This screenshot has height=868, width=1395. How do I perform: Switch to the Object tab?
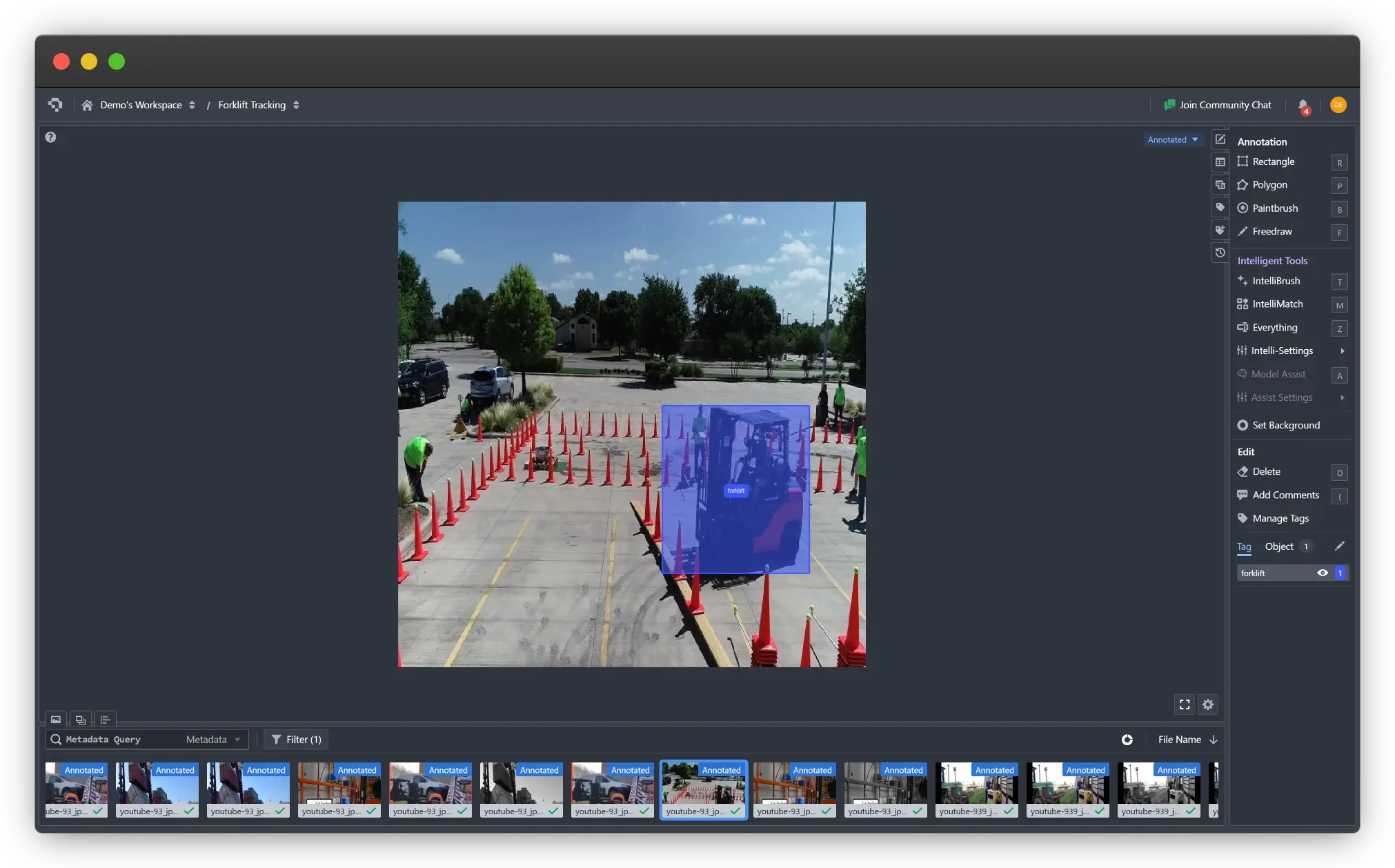click(1279, 546)
